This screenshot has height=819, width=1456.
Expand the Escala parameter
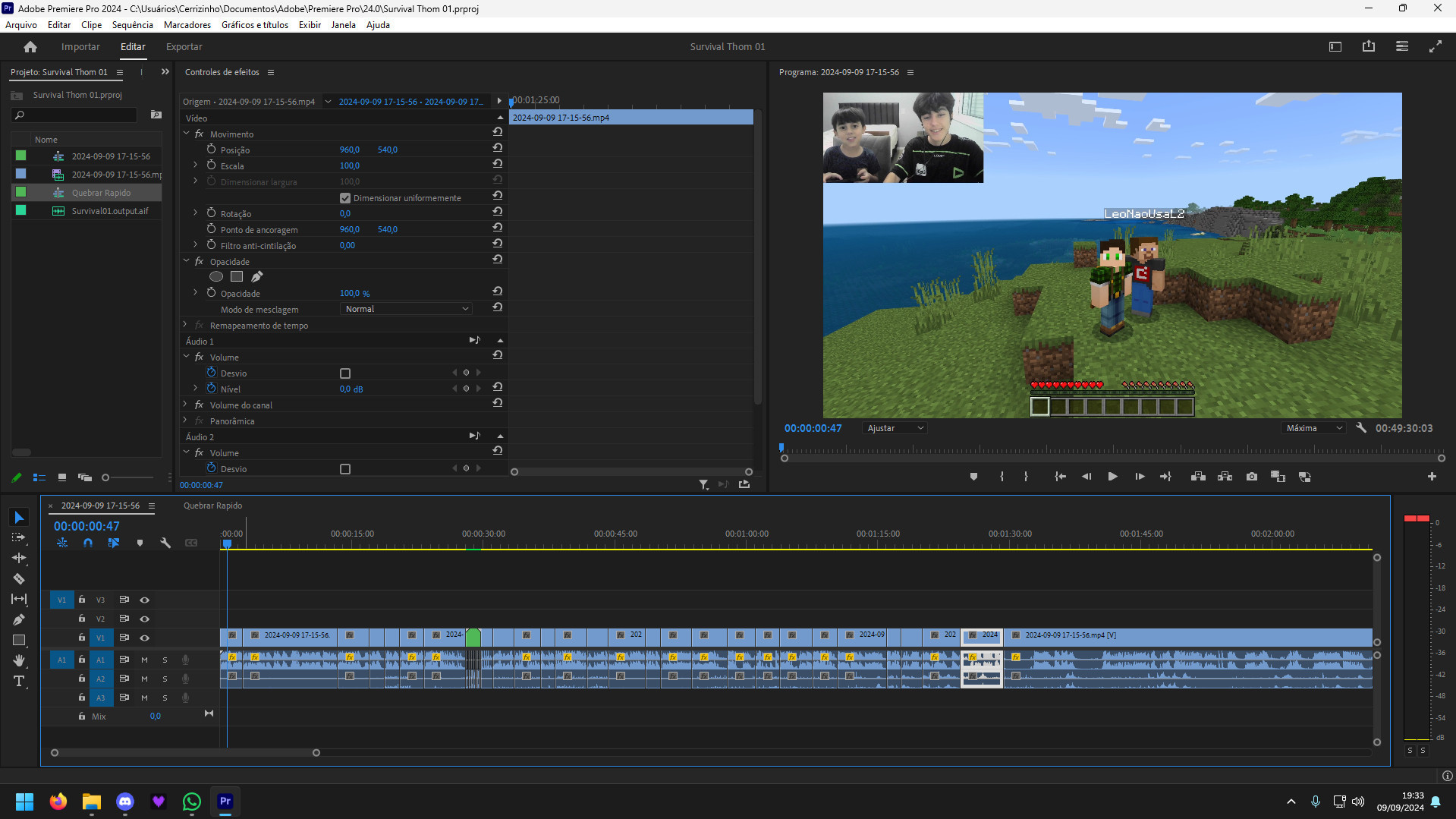pyautogui.click(x=196, y=165)
